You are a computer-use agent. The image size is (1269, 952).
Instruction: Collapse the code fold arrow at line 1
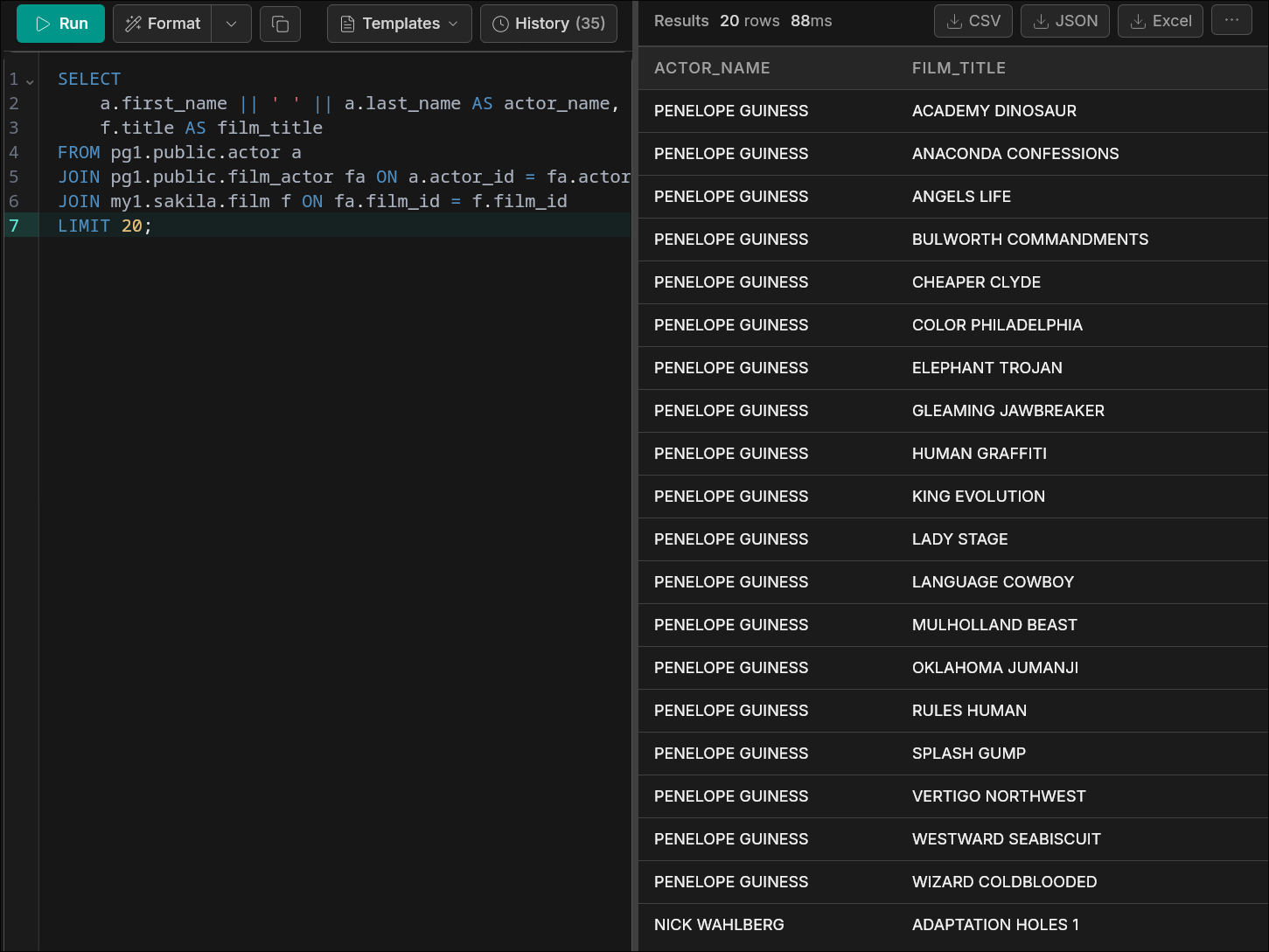coord(30,80)
